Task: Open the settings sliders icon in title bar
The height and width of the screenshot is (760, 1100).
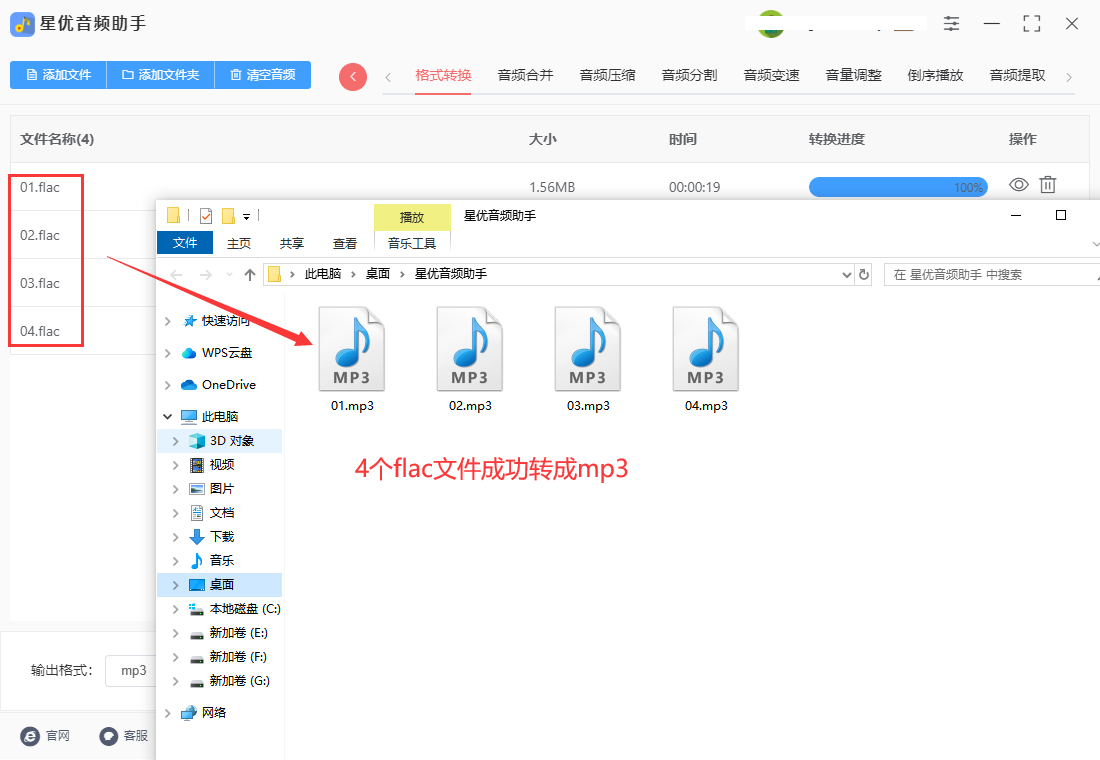Action: 951,23
